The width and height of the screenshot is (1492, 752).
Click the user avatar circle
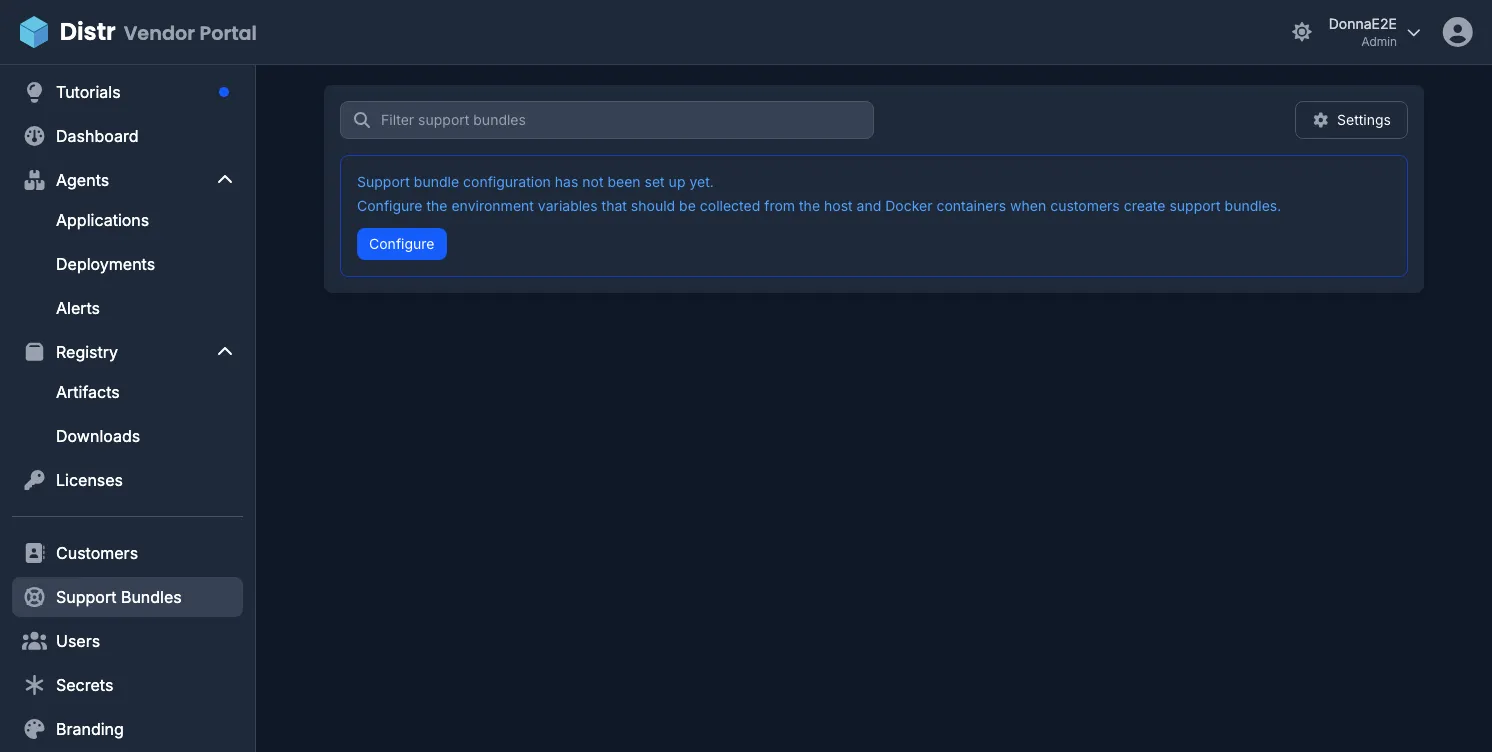1457,31
